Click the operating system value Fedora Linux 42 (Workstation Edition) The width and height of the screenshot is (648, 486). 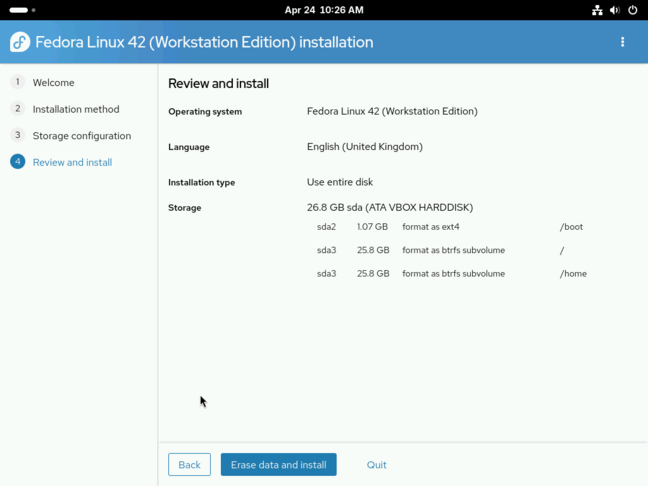(x=392, y=111)
